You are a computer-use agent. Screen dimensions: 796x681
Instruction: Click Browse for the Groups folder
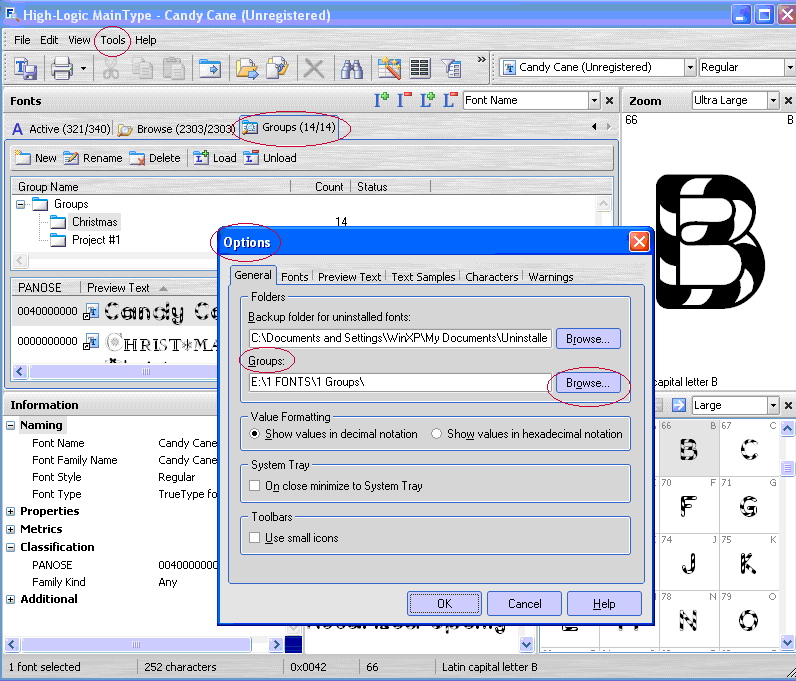point(588,383)
